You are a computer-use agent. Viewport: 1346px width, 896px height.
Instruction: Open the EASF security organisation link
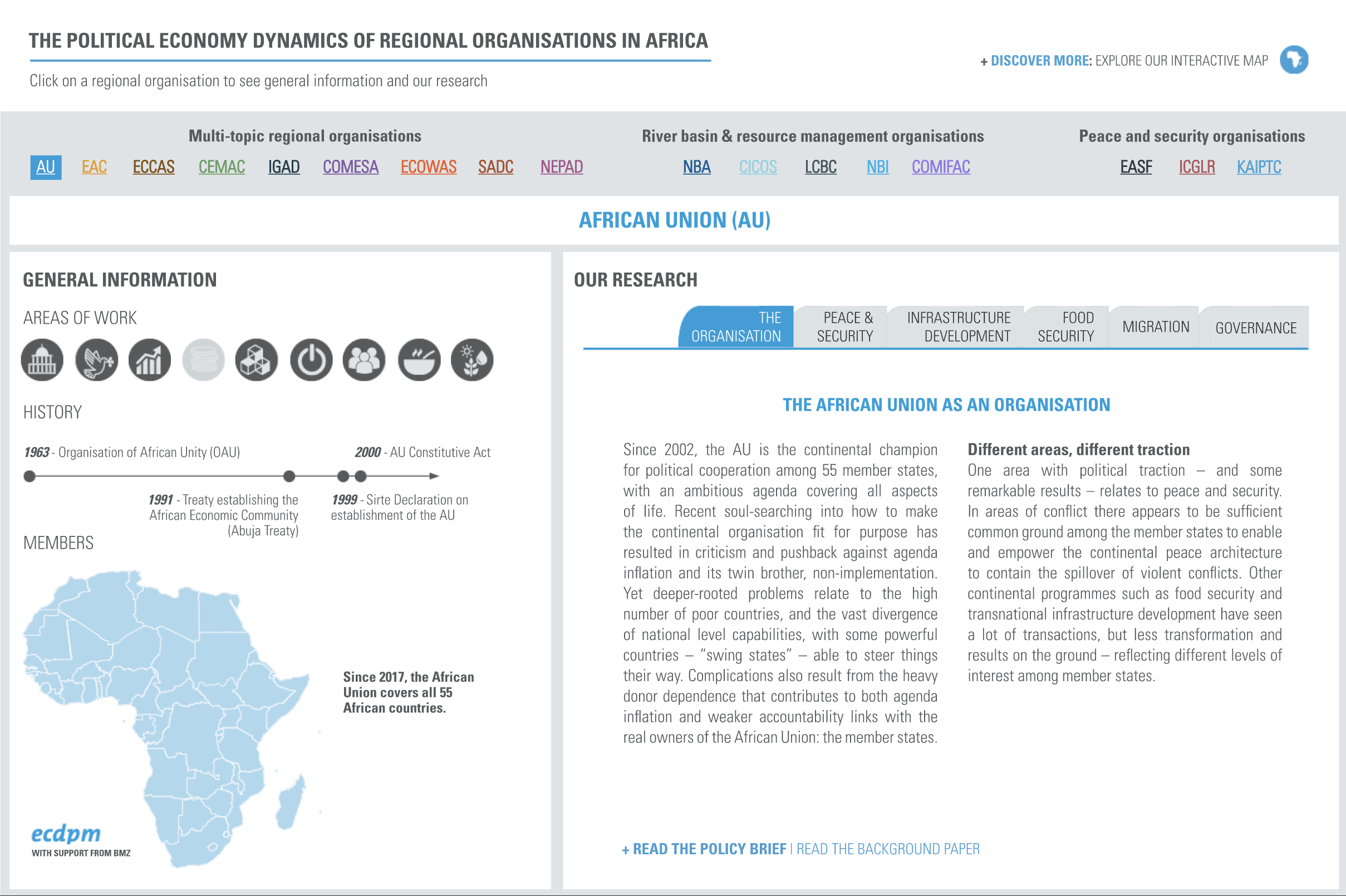(1136, 167)
